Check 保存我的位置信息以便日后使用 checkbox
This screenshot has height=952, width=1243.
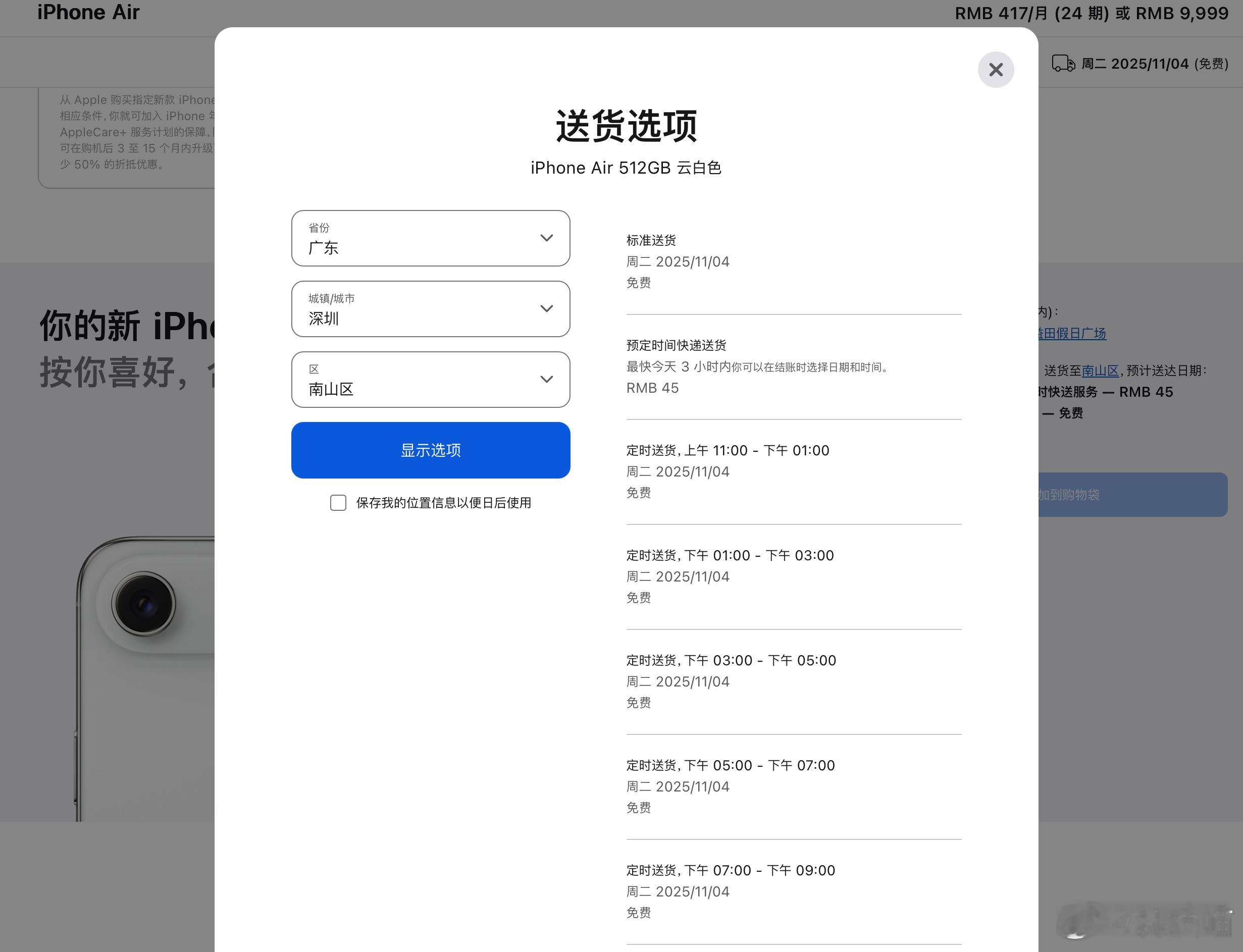click(x=338, y=503)
